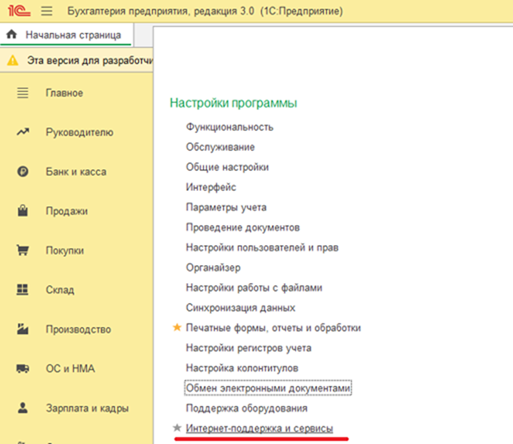Open Настройки работы с файлами
This screenshot has width=513, height=444.
pyautogui.click(x=254, y=287)
